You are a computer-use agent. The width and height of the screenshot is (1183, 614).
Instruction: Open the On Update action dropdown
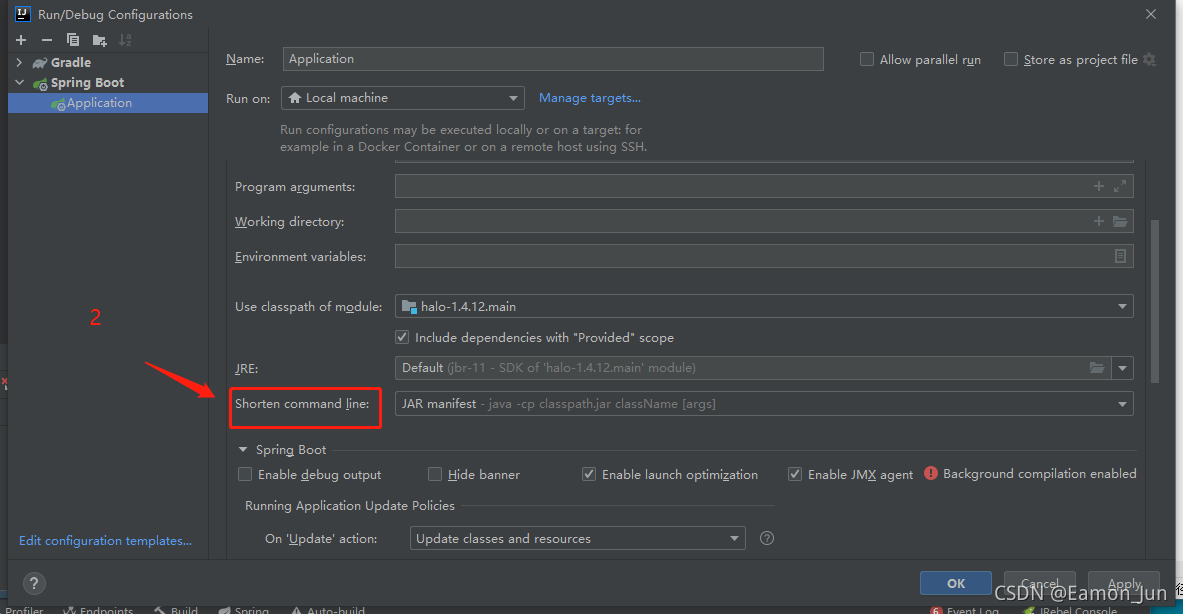click(x=735, y=538)
